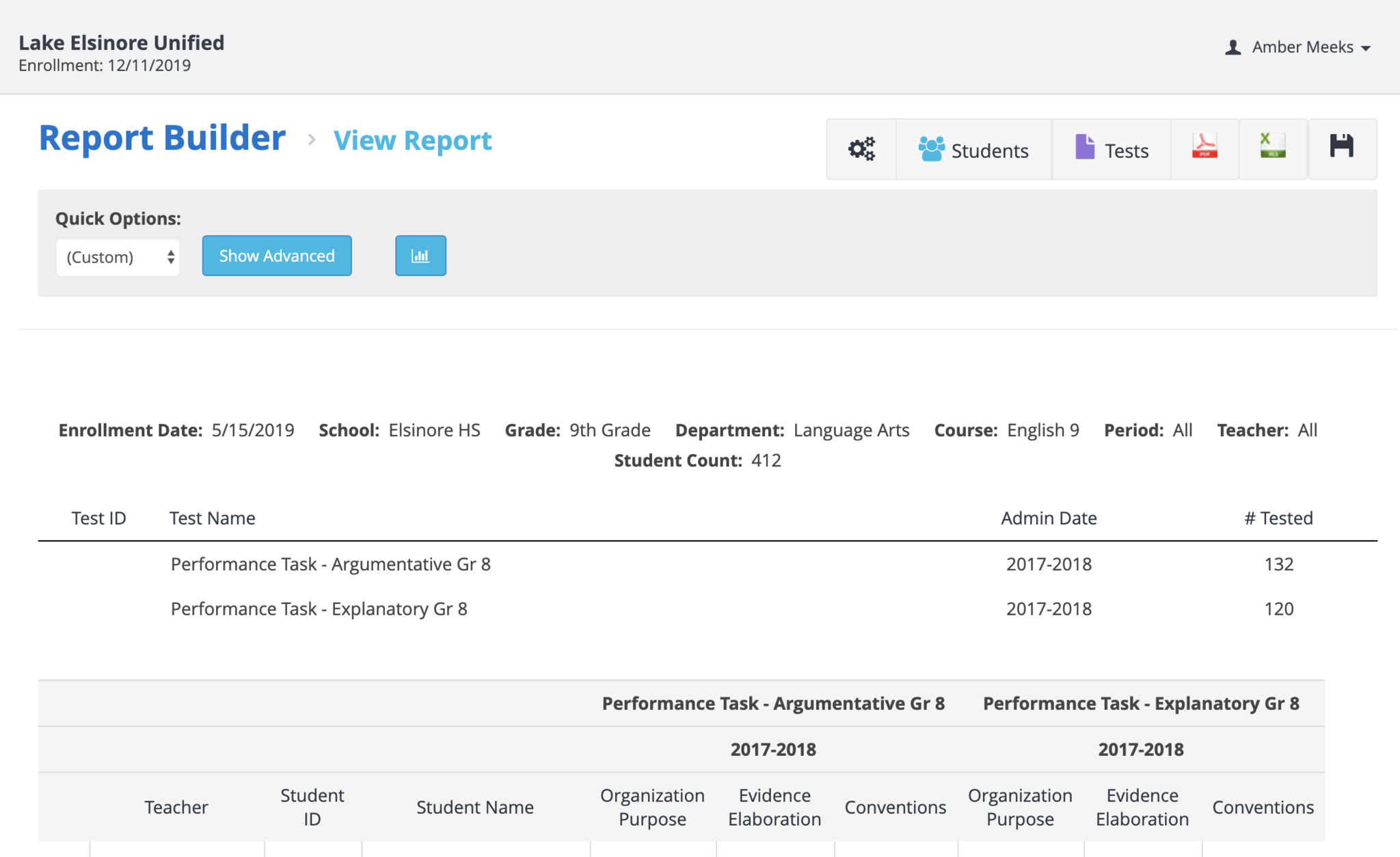1400x857 pixels.
Task: Save report with floppy disk icon
Action: (x=1341, y=147)
